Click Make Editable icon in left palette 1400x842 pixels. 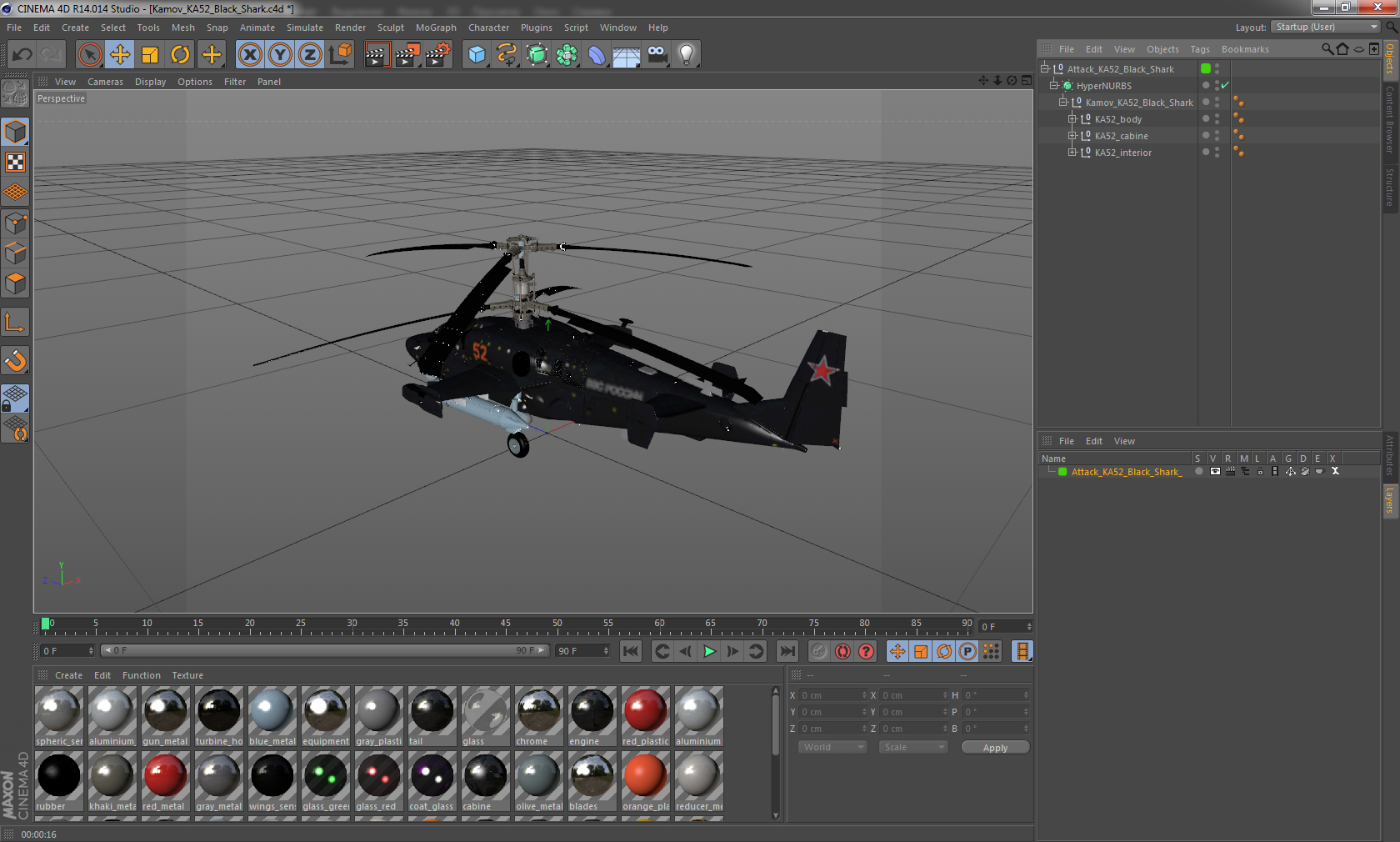coord(15,93)
